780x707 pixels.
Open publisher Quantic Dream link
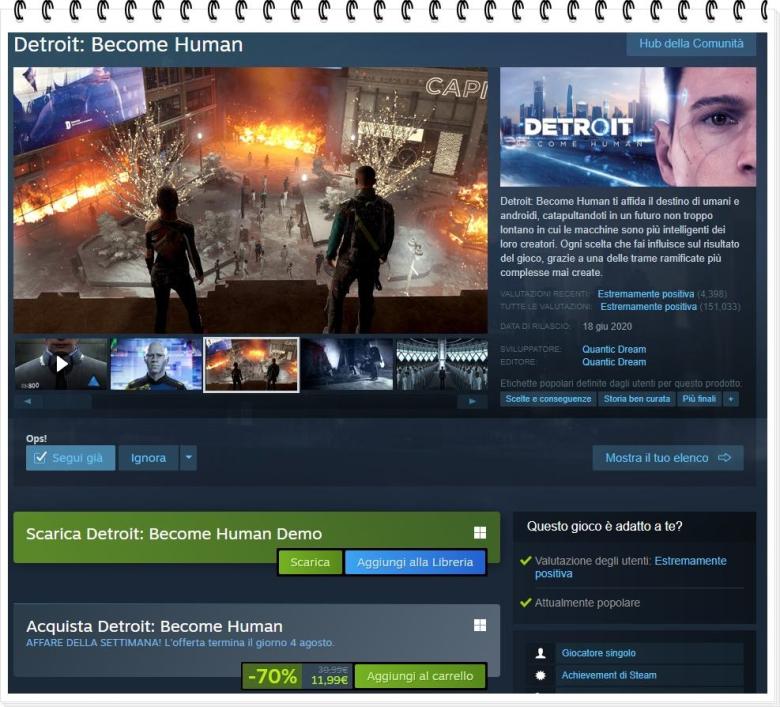pyautogui.click(x=614, y=362)
